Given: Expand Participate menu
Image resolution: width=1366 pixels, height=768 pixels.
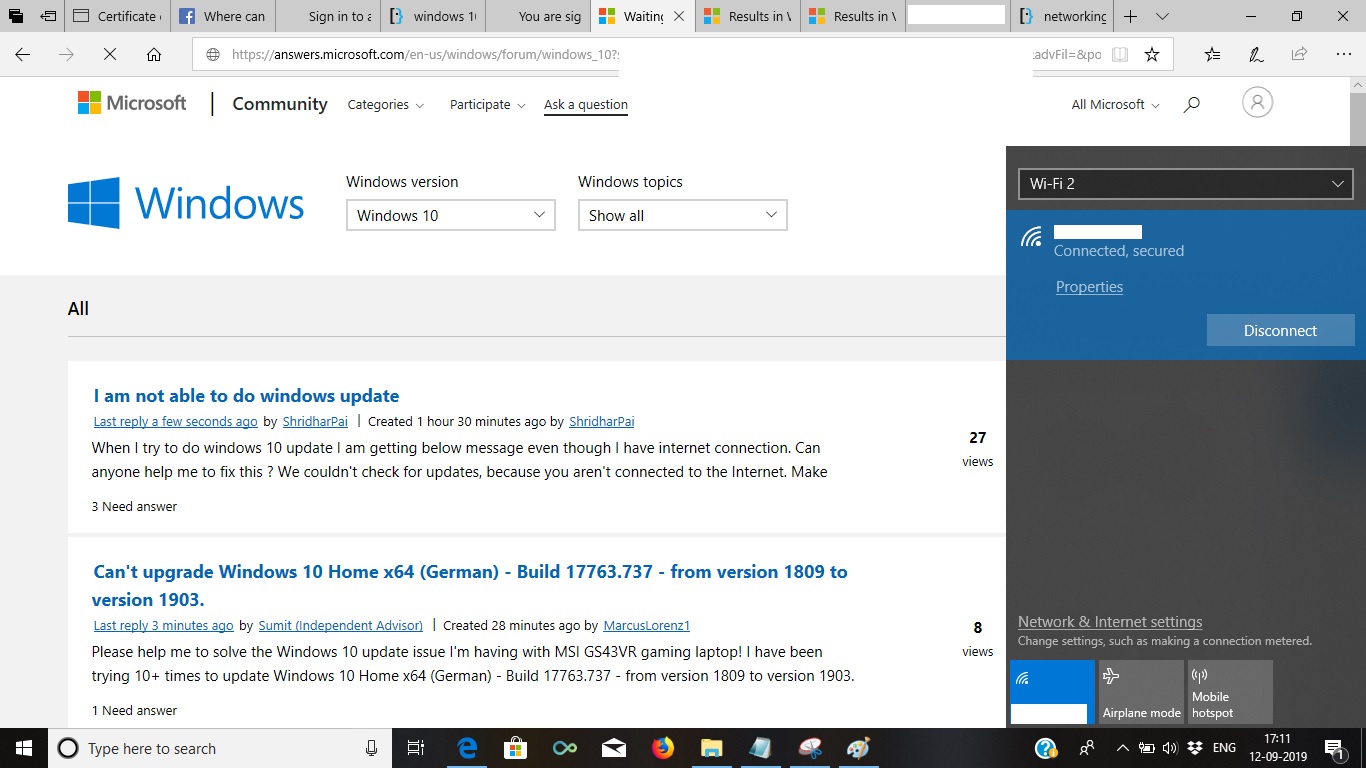Looking at the screenshot, I should [x=488, y=104].
